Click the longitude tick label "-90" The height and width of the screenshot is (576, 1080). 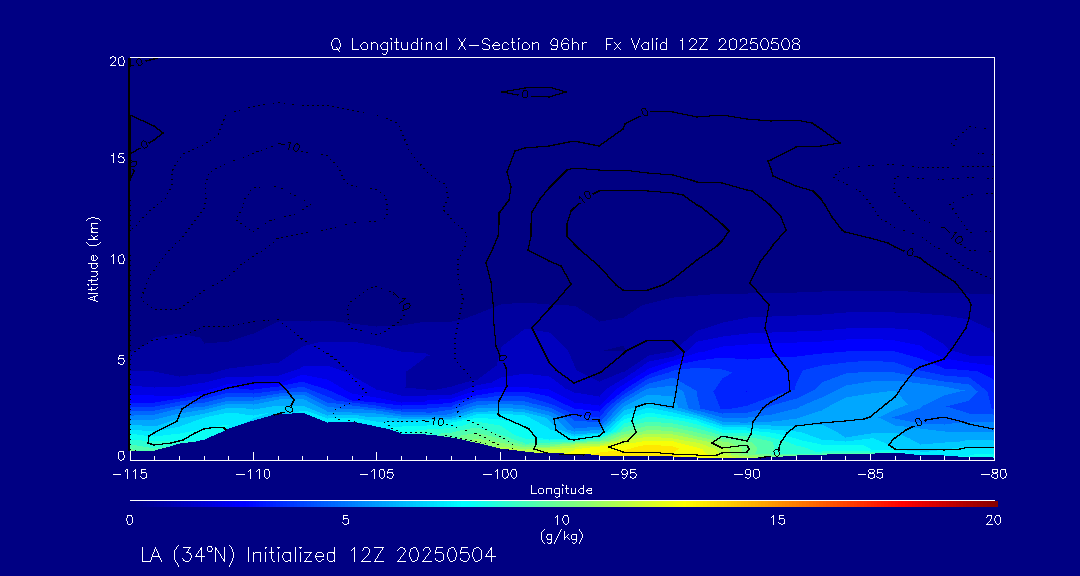tap(747, 474)
